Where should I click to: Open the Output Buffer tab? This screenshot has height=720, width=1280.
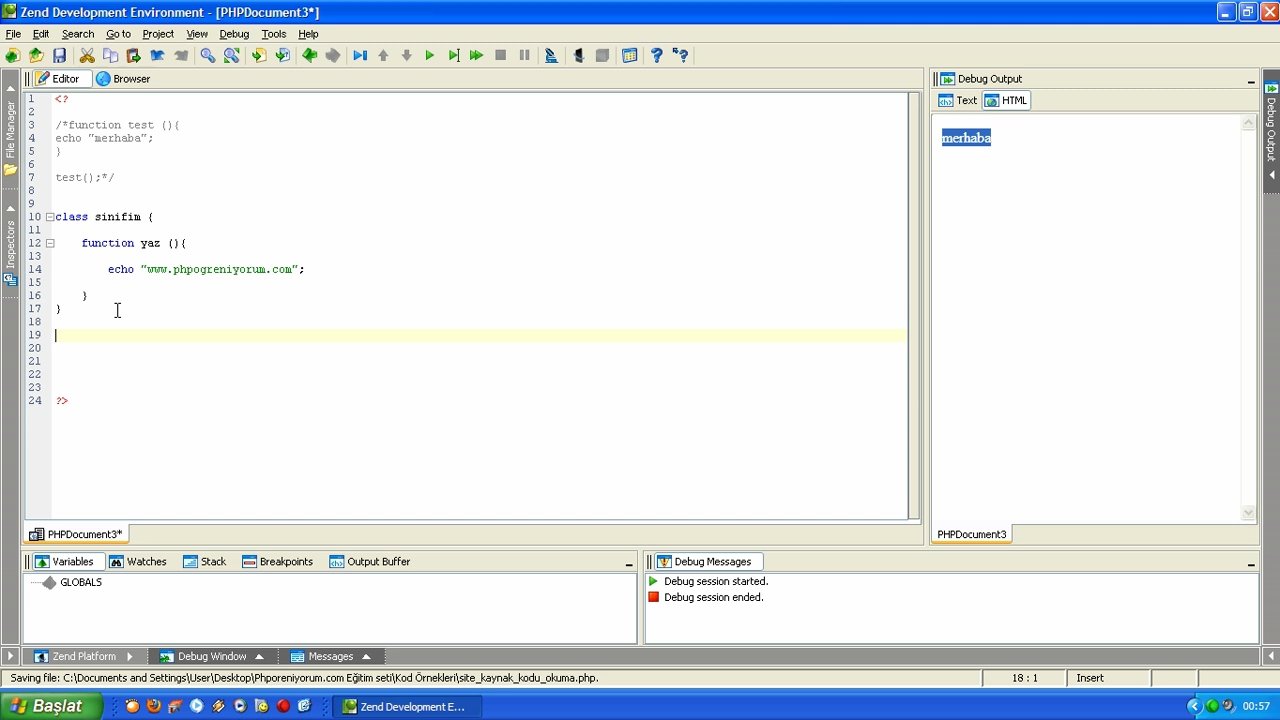pos(369,562)
